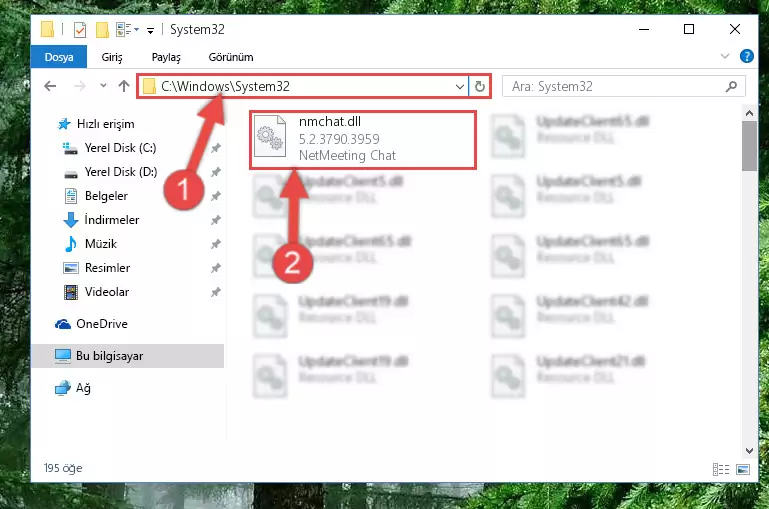Open the Help question mark button
Screen dimensions: 769x509
746,56
